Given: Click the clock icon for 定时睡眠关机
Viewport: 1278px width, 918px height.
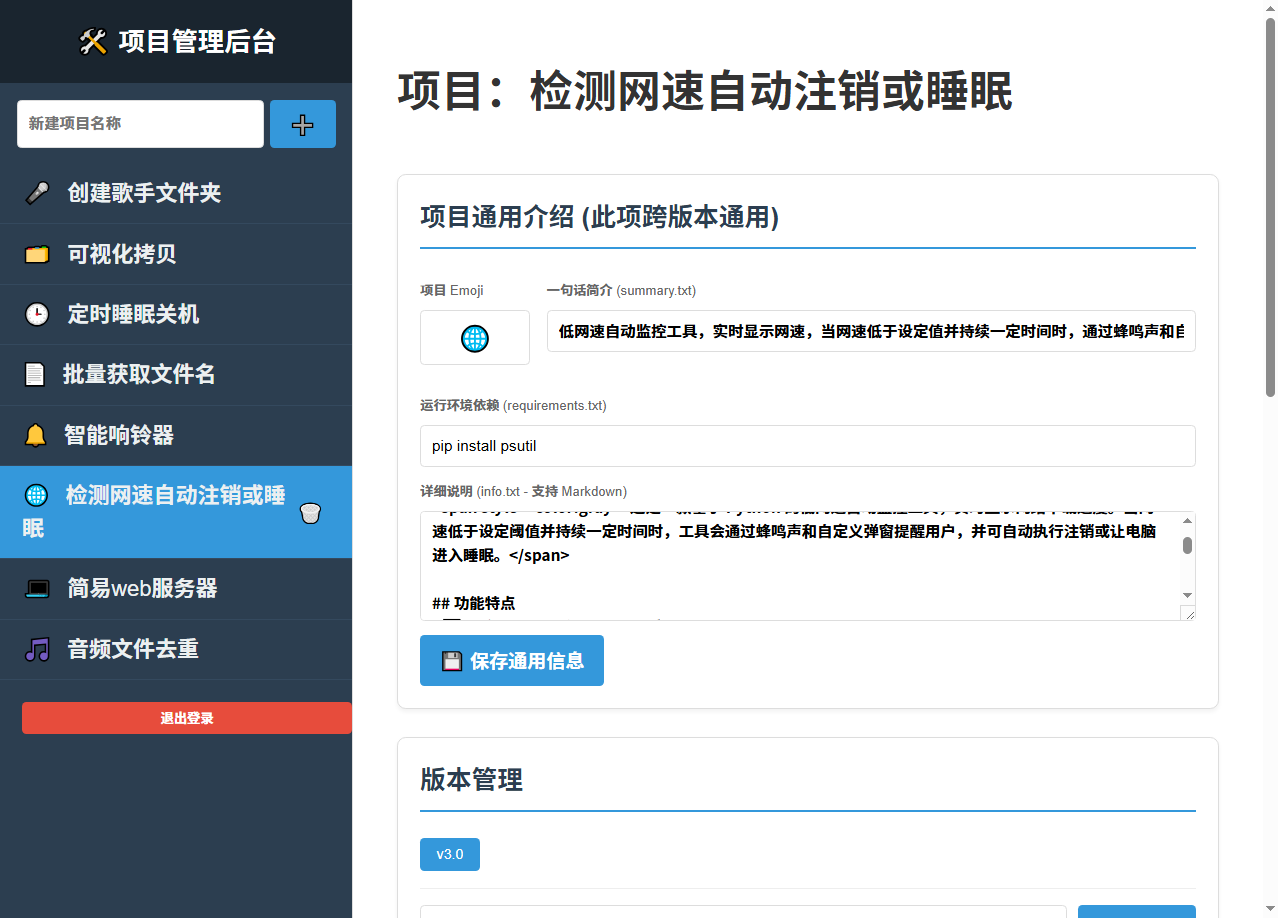Looking at the screenshot, I should click(x=37, y=314).
